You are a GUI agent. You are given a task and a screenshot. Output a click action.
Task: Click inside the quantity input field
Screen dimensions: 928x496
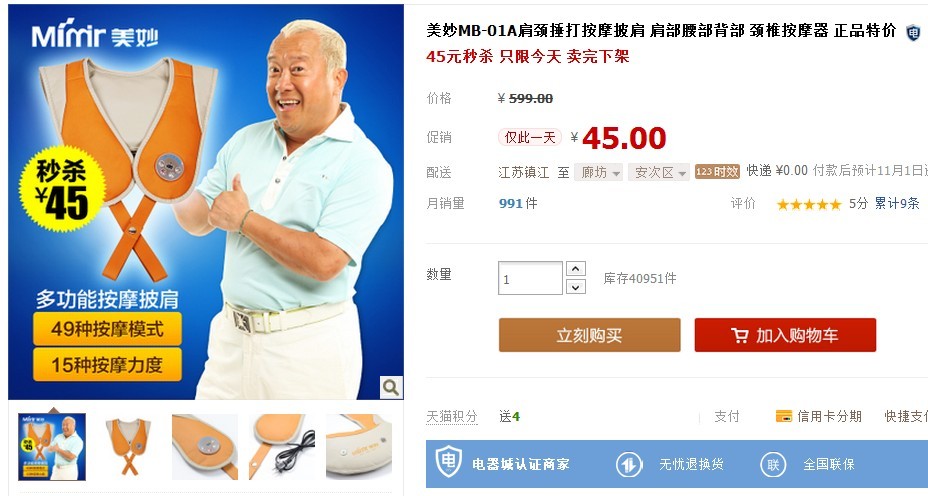pyautogui.click(x=530, y=278)
